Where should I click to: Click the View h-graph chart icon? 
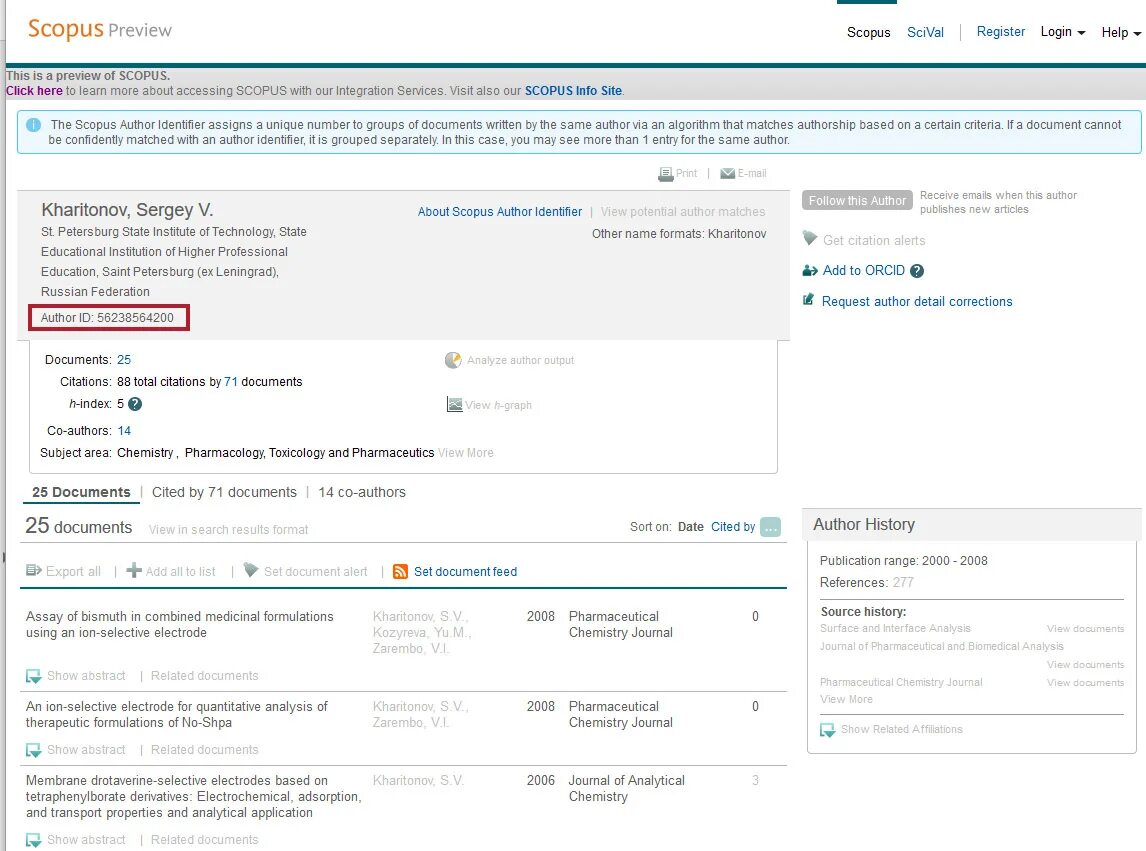click(454, 404)
